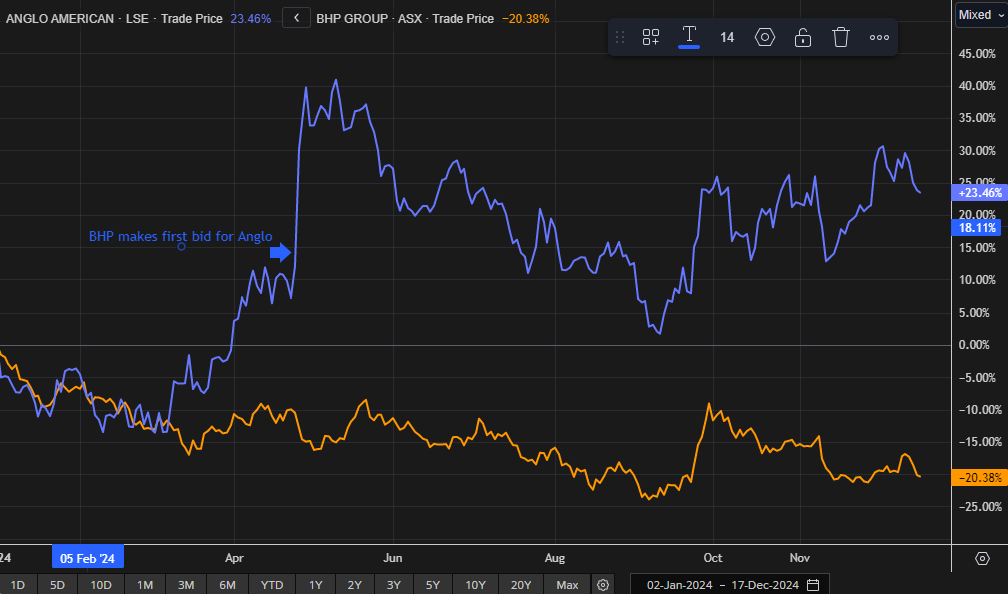Open the font size 14 dropdown
Screen dimensions: 1008x594
pyautogui.click(x=727, y=37)
